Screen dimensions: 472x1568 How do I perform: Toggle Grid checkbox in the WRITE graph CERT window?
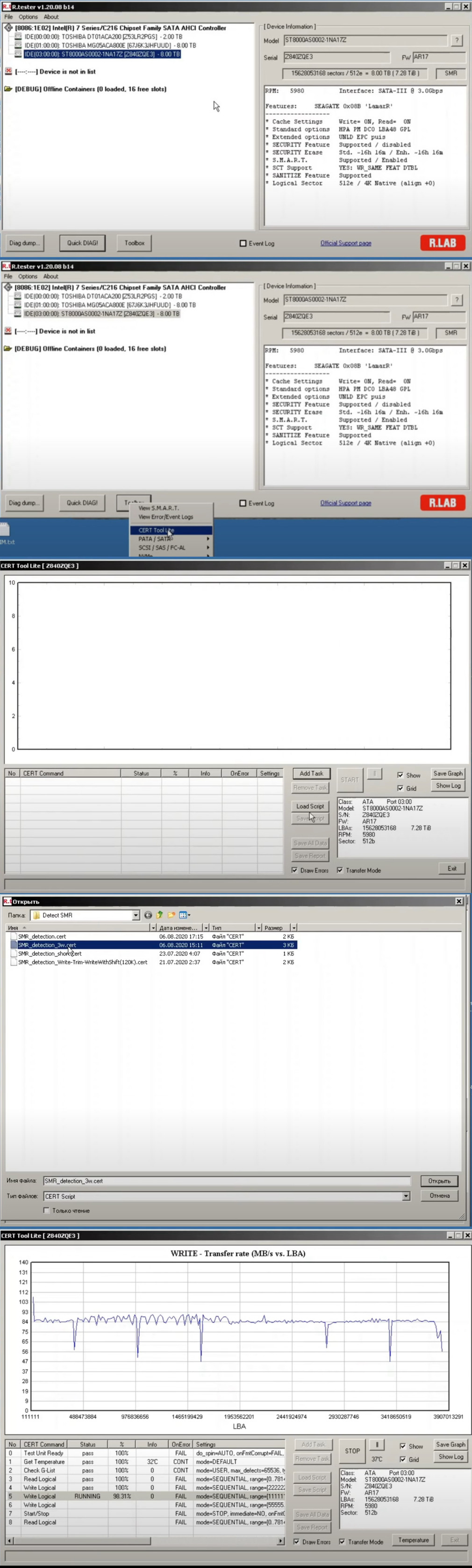click(403, 1459)
